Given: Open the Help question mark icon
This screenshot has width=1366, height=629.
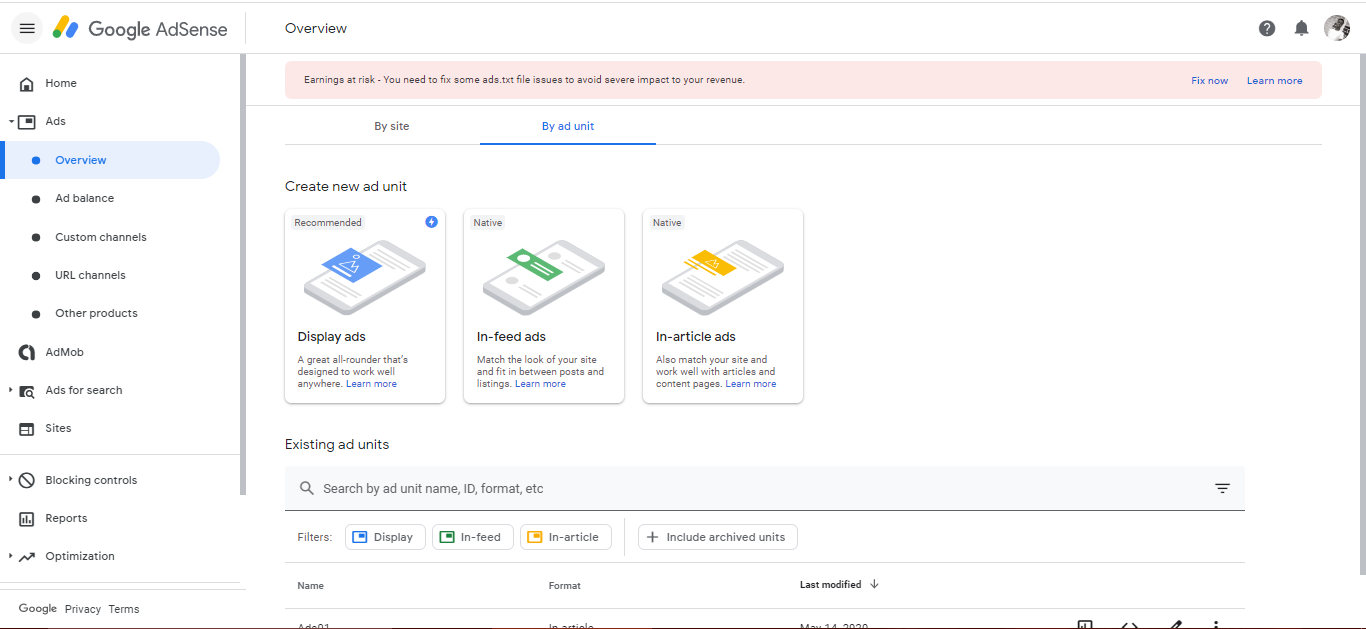Looking at the screenshot, I should (x=1267, y=28).
